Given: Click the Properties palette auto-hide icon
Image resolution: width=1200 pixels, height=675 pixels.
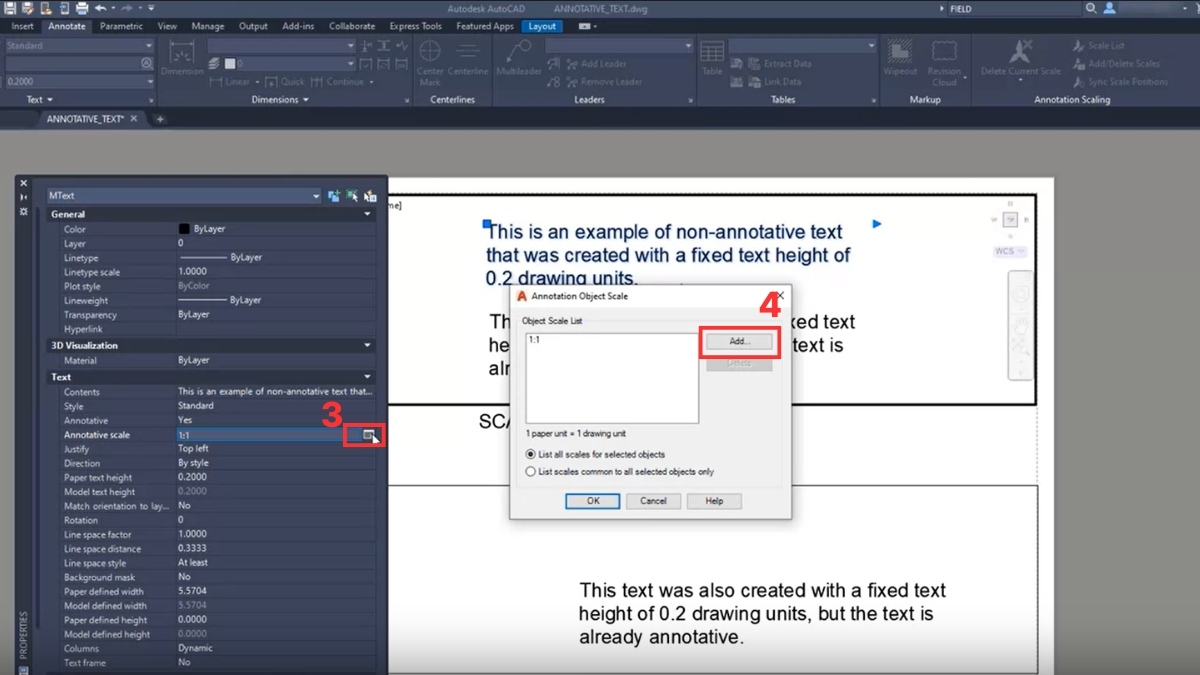Looking at the screenshot, I should point(23,197).
